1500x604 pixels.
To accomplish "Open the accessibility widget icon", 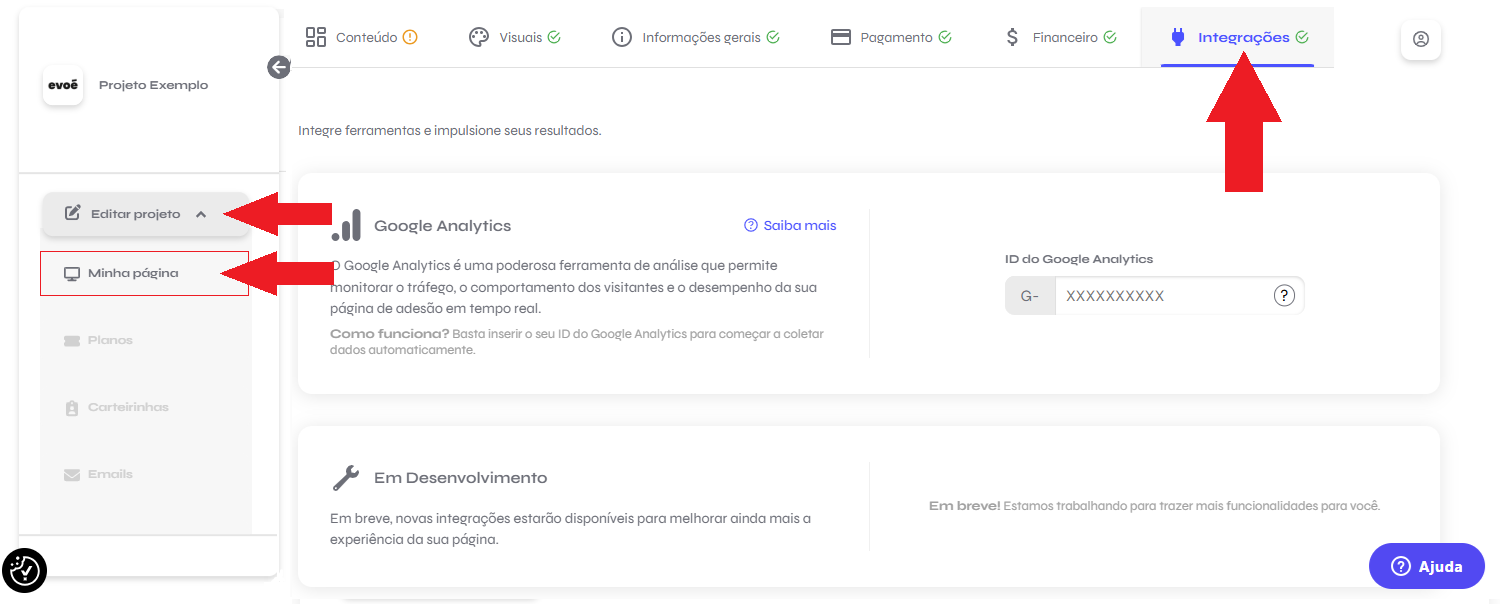I will click(24, 571).
